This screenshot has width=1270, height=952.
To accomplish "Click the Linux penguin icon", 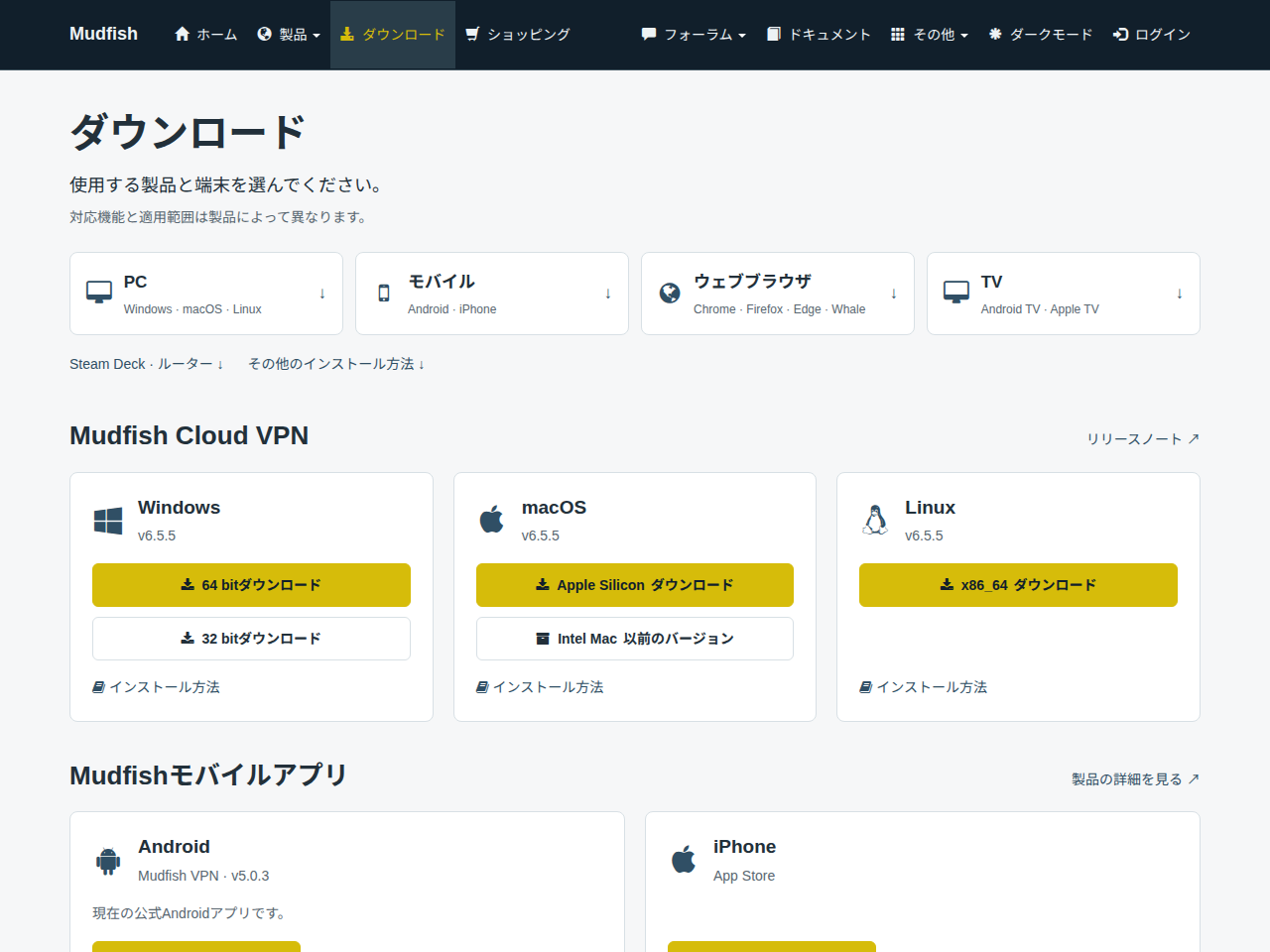I will [875, 521].
